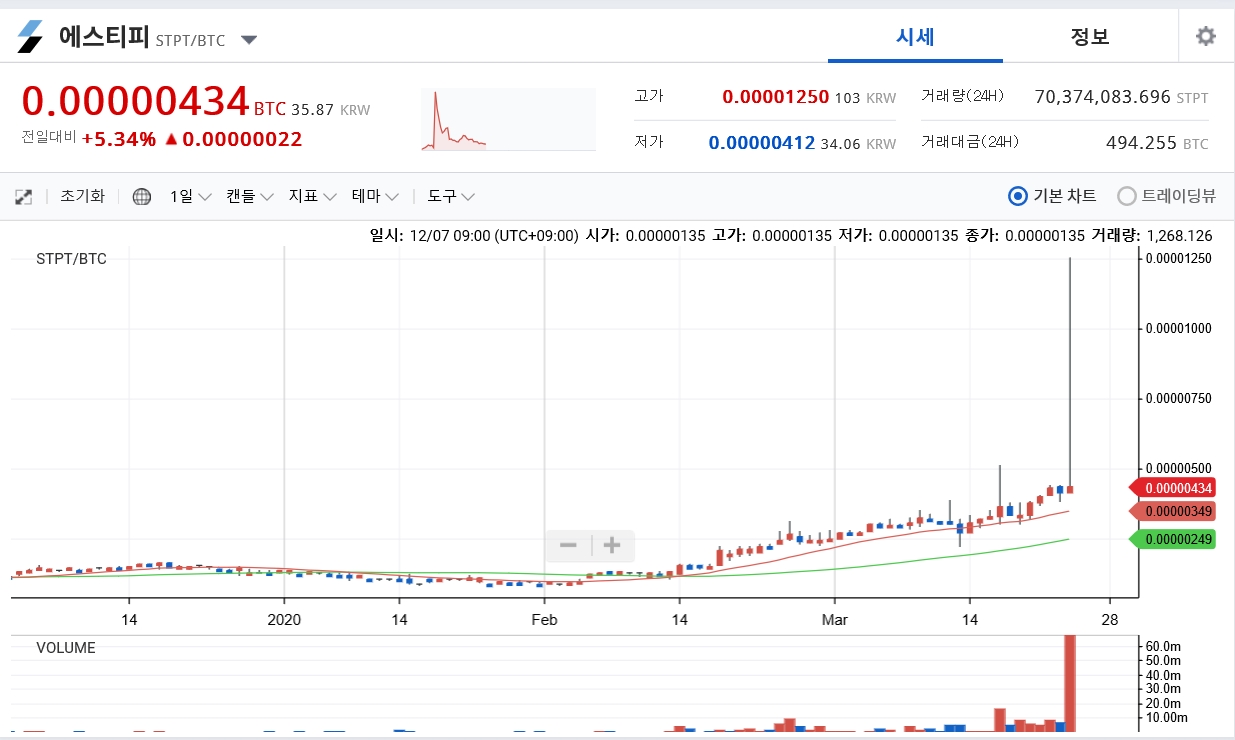The height and width of the screenshot is (740, 1235).
Task: Click the 2020 date axis label
Action: 285,620
